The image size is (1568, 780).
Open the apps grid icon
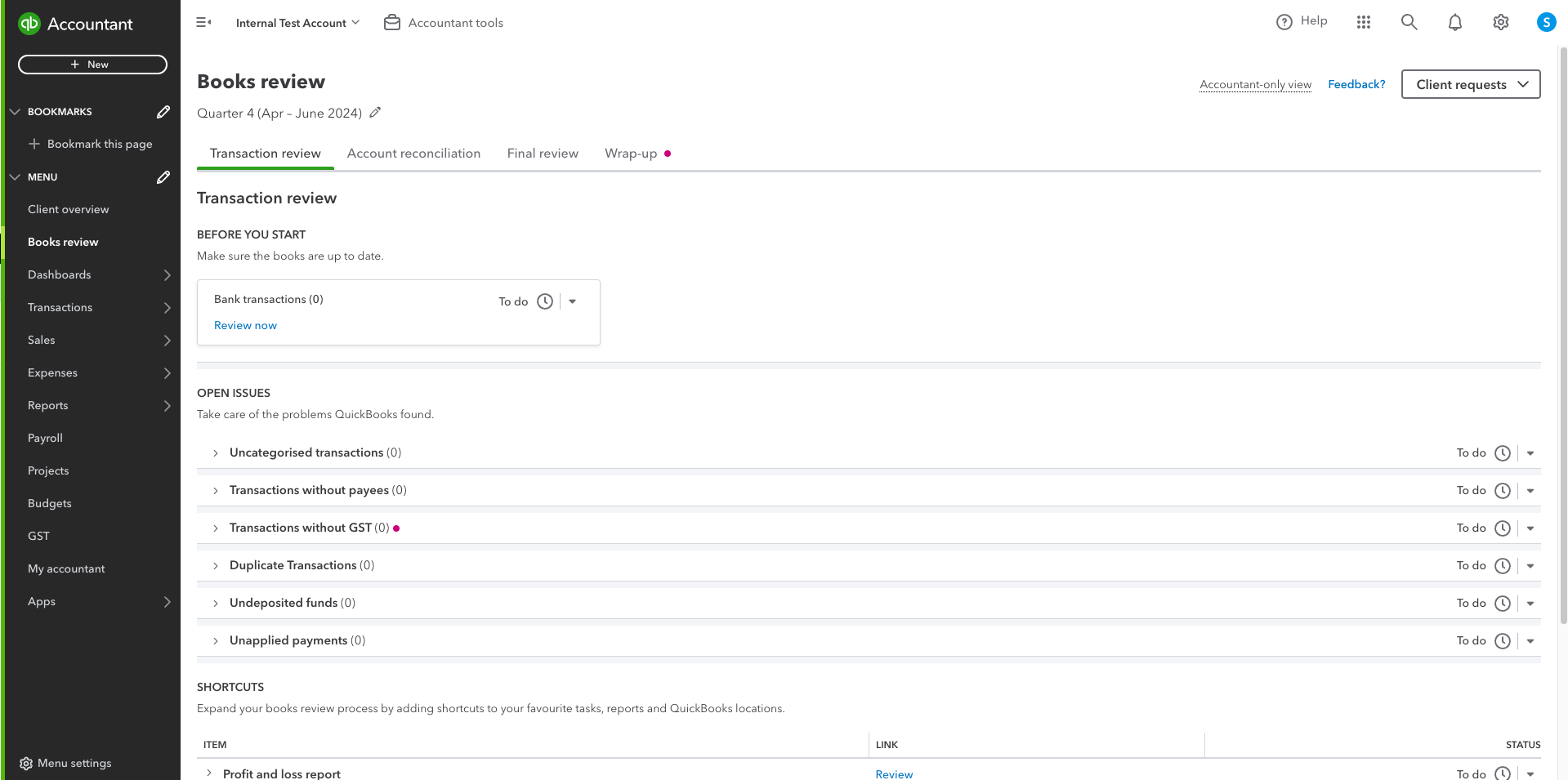(x=1364, y=23)
